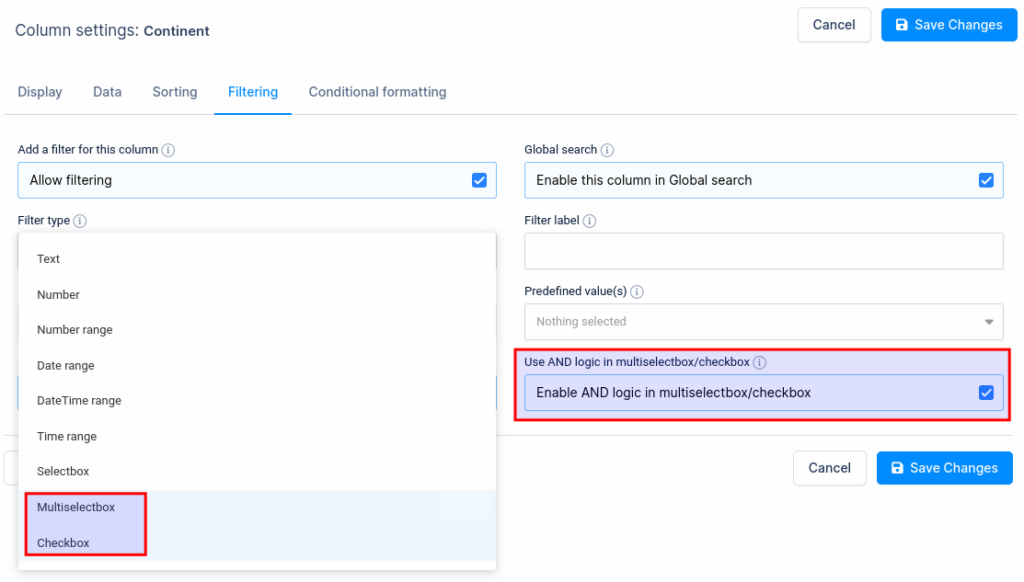Viewport: 1024px width, 582px height.
Task: Switch to the Sorting tab
Action: pos(174,91)
